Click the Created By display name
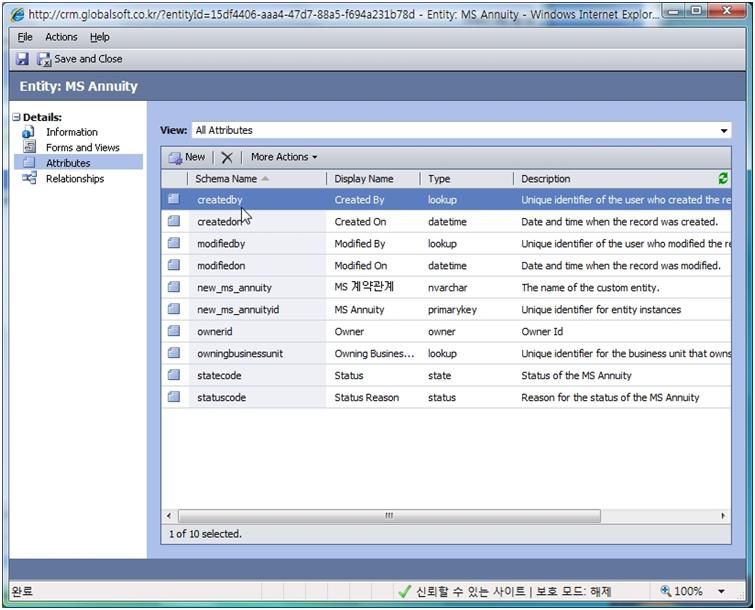This screenshot has width=755, height=610. pos(359,200)
